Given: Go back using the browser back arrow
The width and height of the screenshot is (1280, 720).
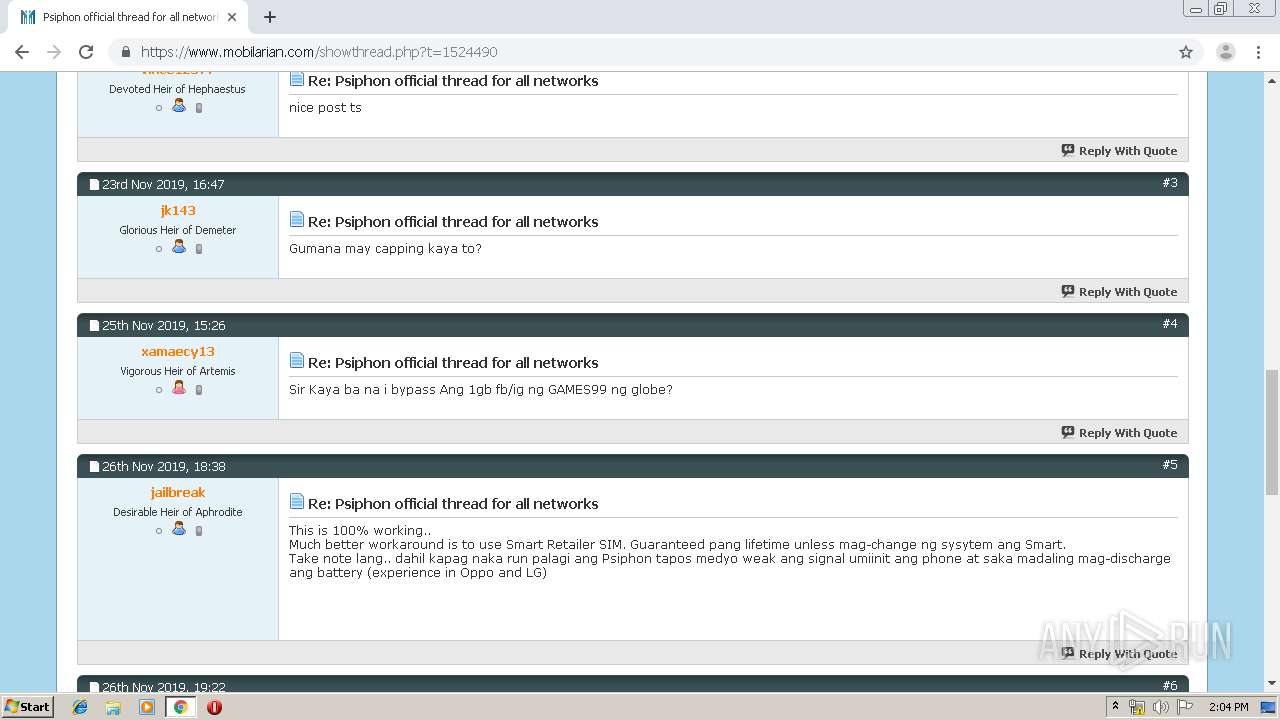Looking at the screenshot, I should (22, 52).
